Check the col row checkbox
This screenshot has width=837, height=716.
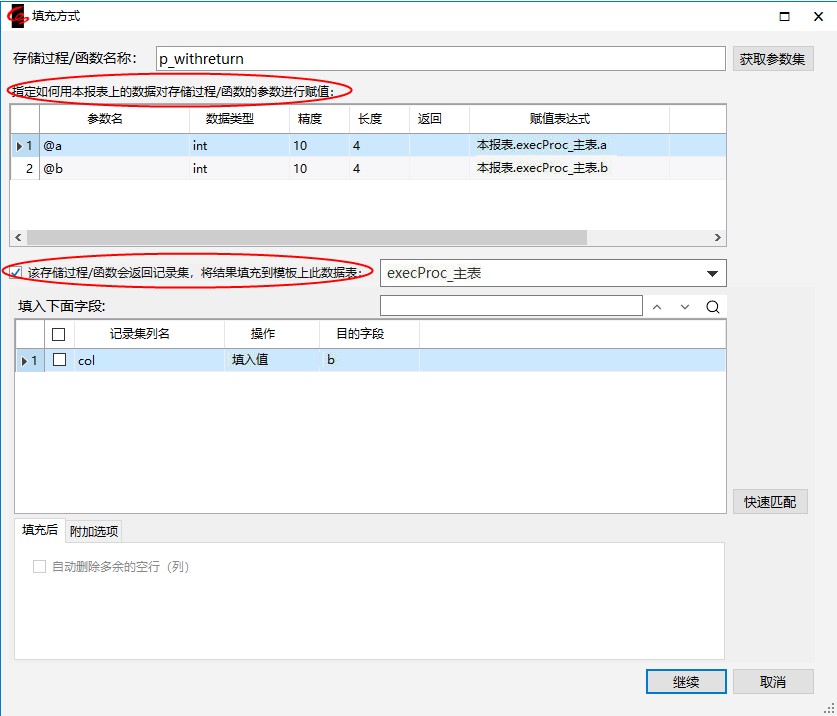59,360
